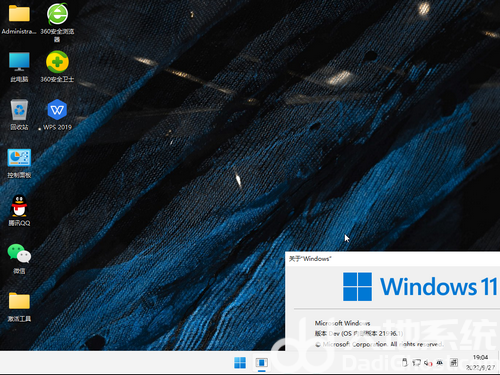Click the Windows 11 logo in dialog

pos(420,286)
